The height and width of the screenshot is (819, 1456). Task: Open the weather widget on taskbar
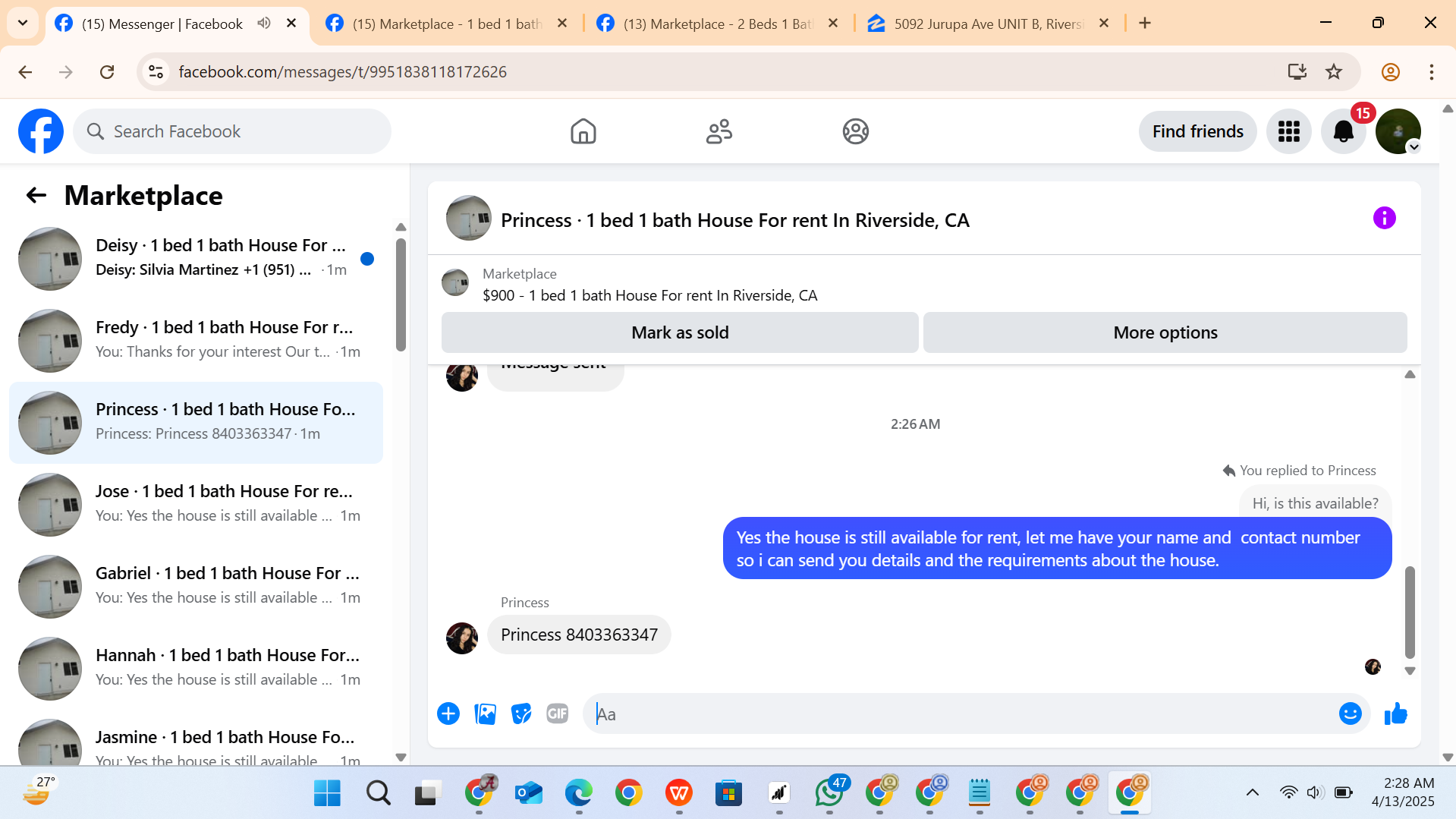click(38, 792)
